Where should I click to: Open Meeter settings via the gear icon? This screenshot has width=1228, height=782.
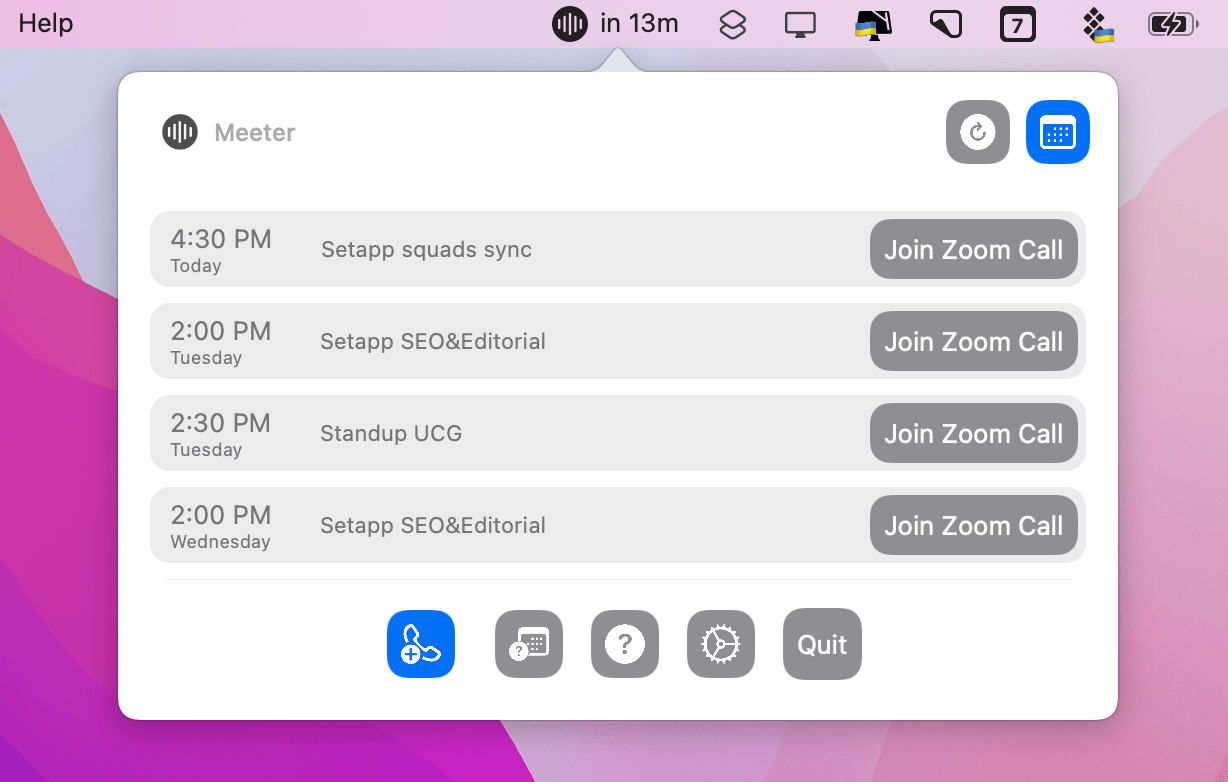coord(720,644)
